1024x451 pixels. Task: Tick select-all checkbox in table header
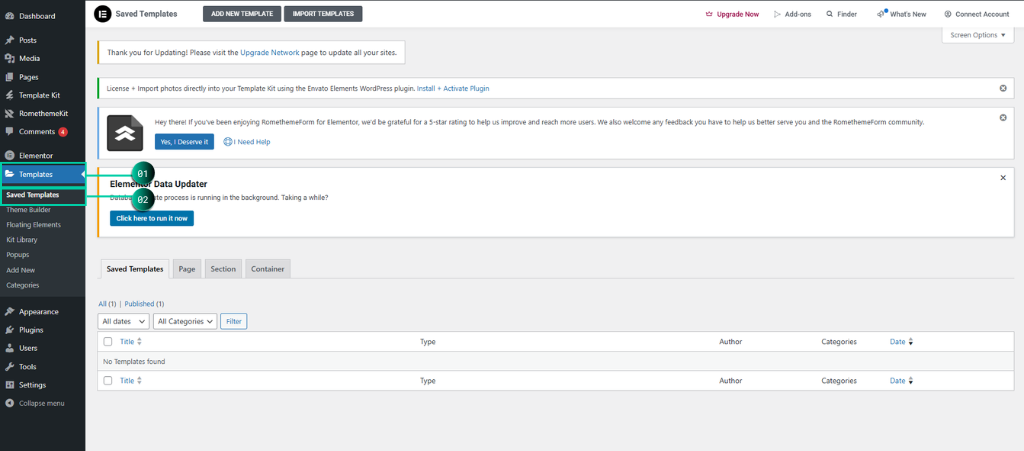point(108,341)
